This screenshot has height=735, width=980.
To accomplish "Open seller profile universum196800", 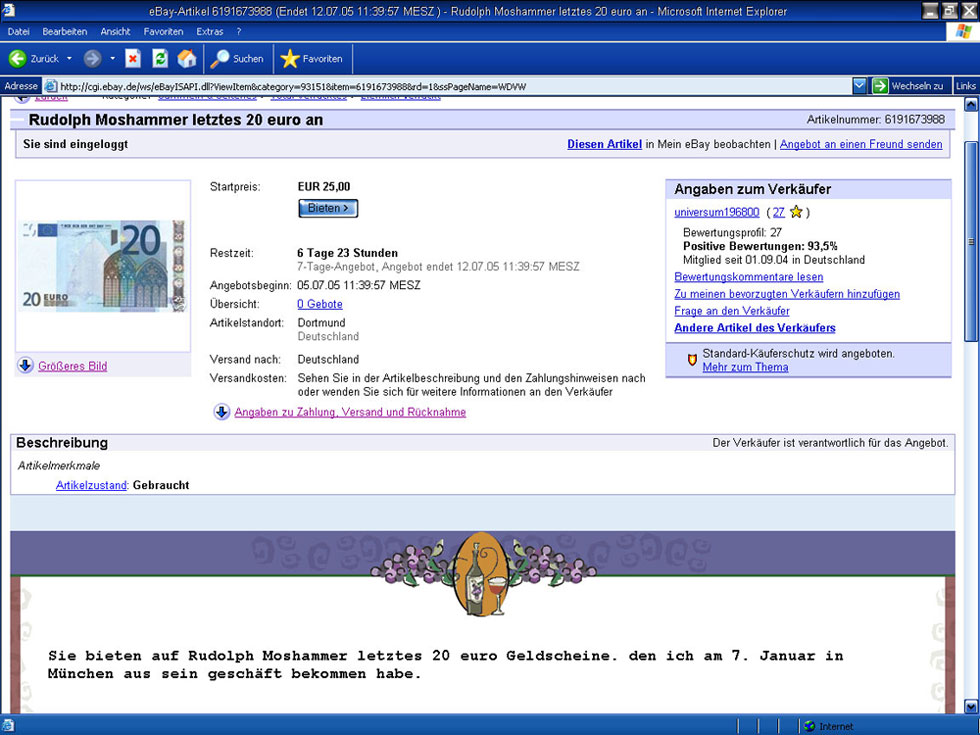I will [x=717, y=212].
